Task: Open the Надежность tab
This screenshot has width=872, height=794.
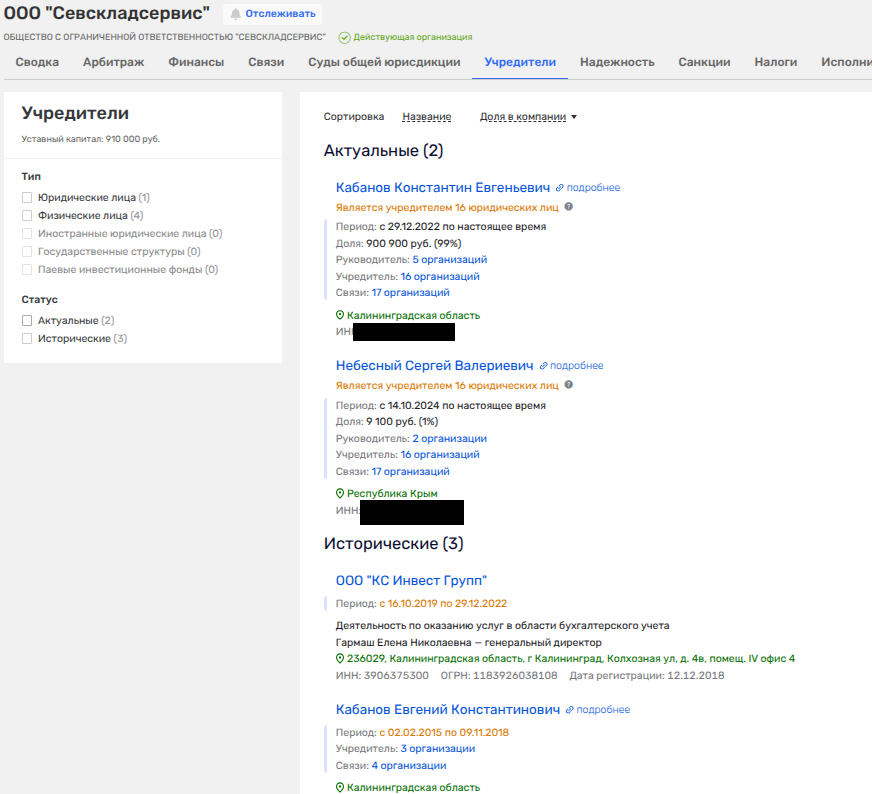Action: (x=617, y=62)
